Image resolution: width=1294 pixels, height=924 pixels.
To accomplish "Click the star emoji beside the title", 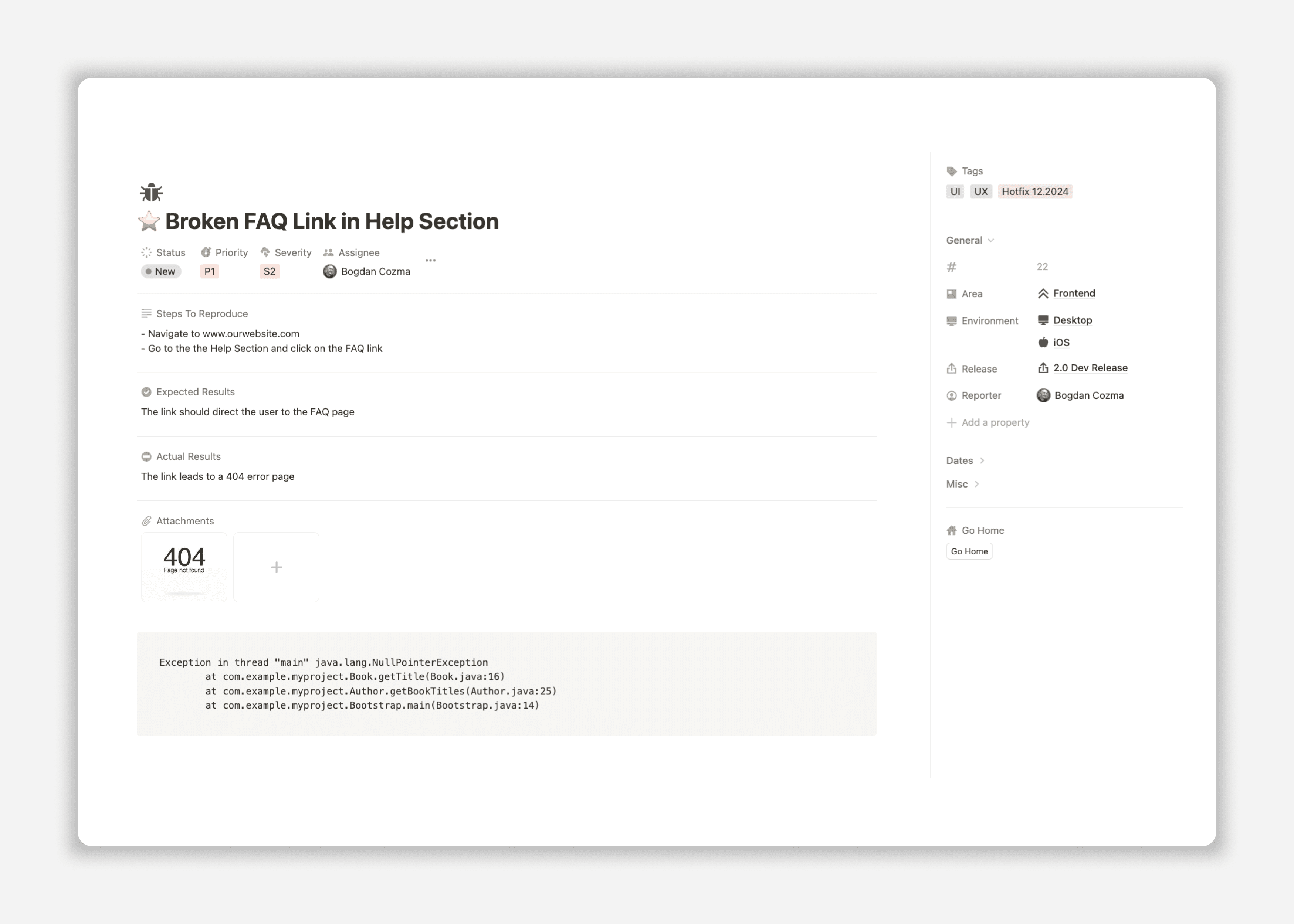I will coord(149,221).
